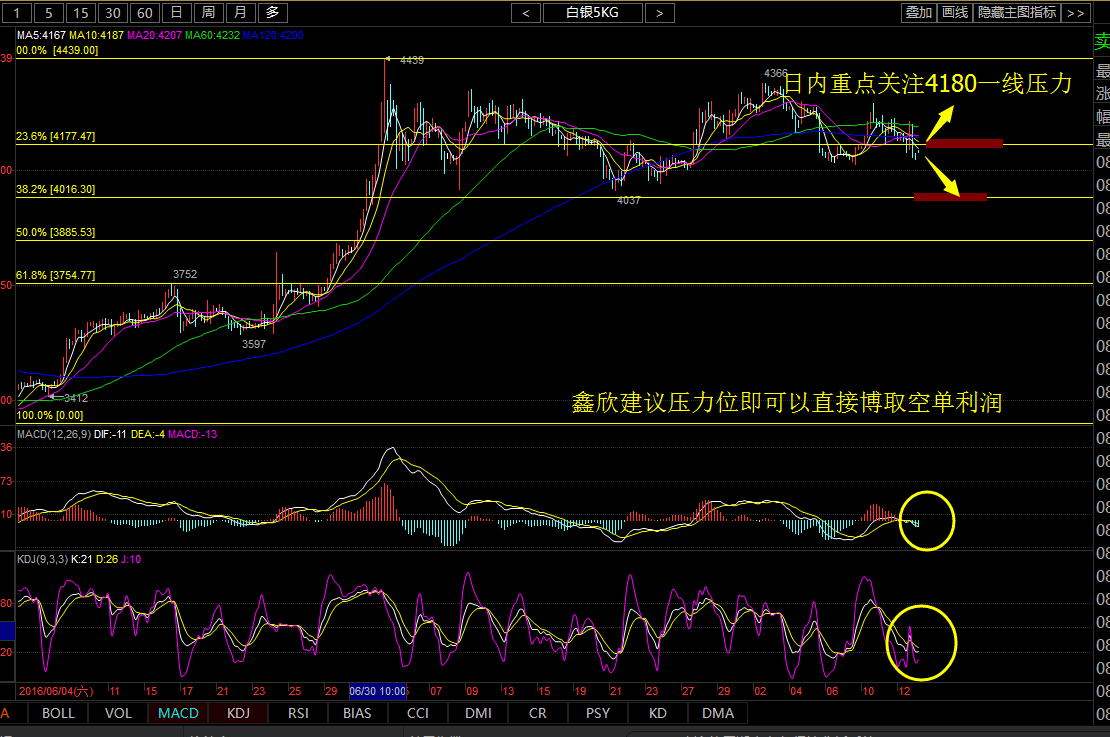The width and height of the screenshot is (1110, 737).
Task: Switch to daily 日 chart period
Action: (x=176, y=13)
